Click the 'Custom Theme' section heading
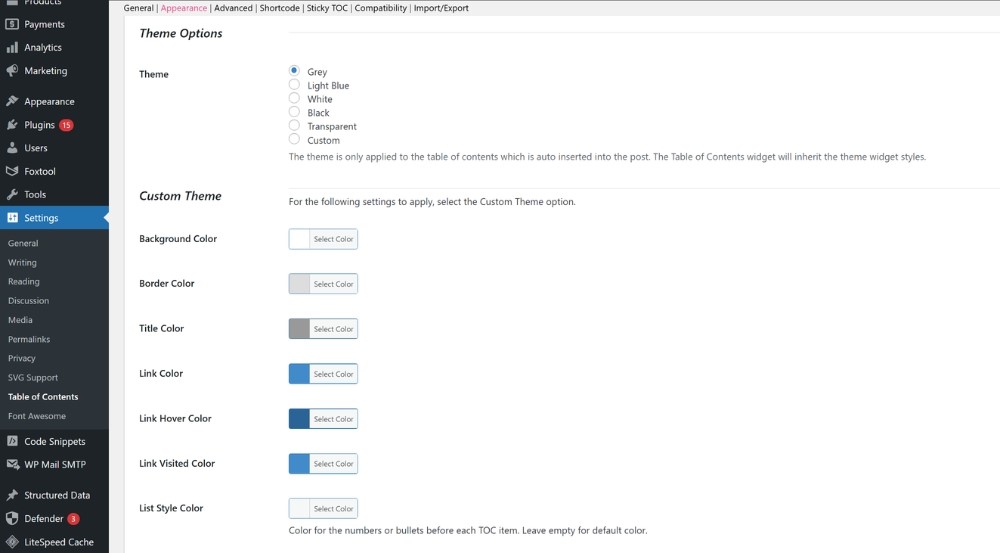This screenshot has width=1000, height=553. coord(180,196)
